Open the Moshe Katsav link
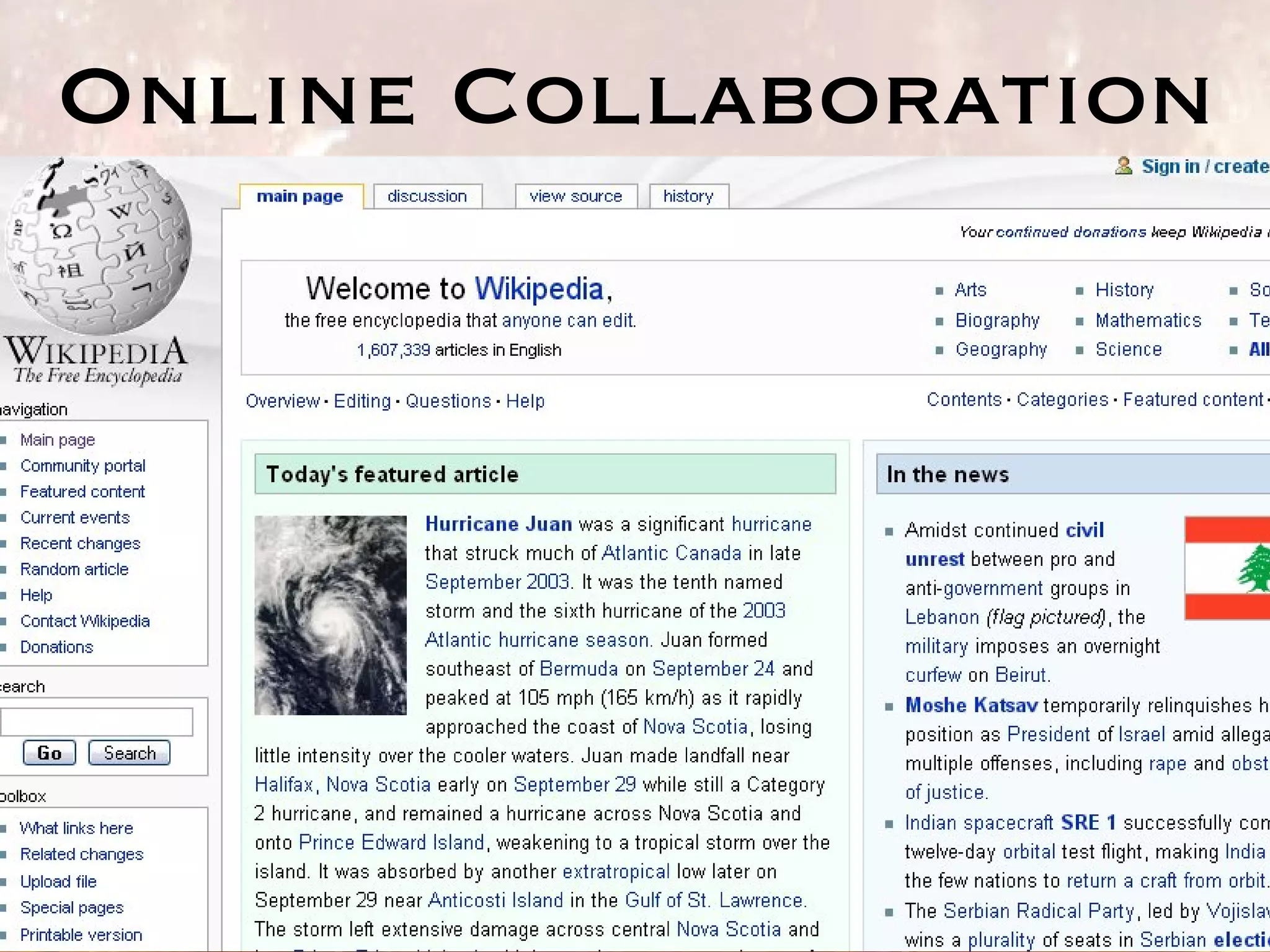This screenshot has width=1270, height=952. click(x=971, y=705)
